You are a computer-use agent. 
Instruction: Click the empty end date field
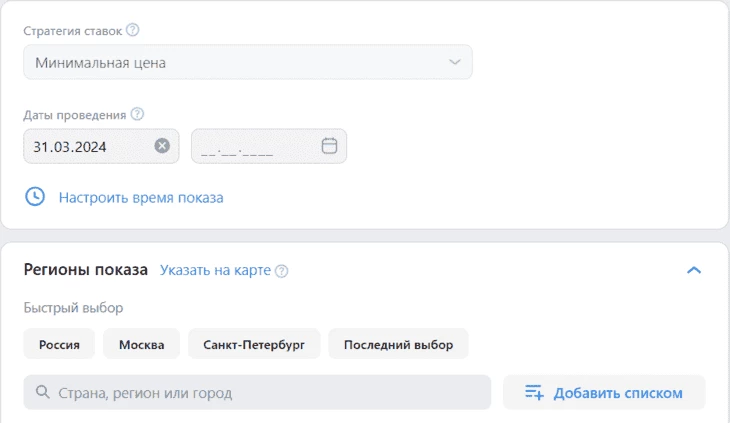[x=269, y=146]
